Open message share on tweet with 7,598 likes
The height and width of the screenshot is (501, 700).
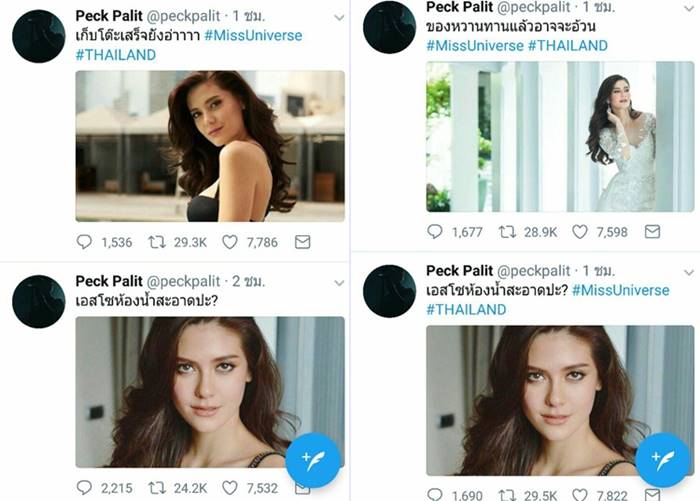coord(652,232)
